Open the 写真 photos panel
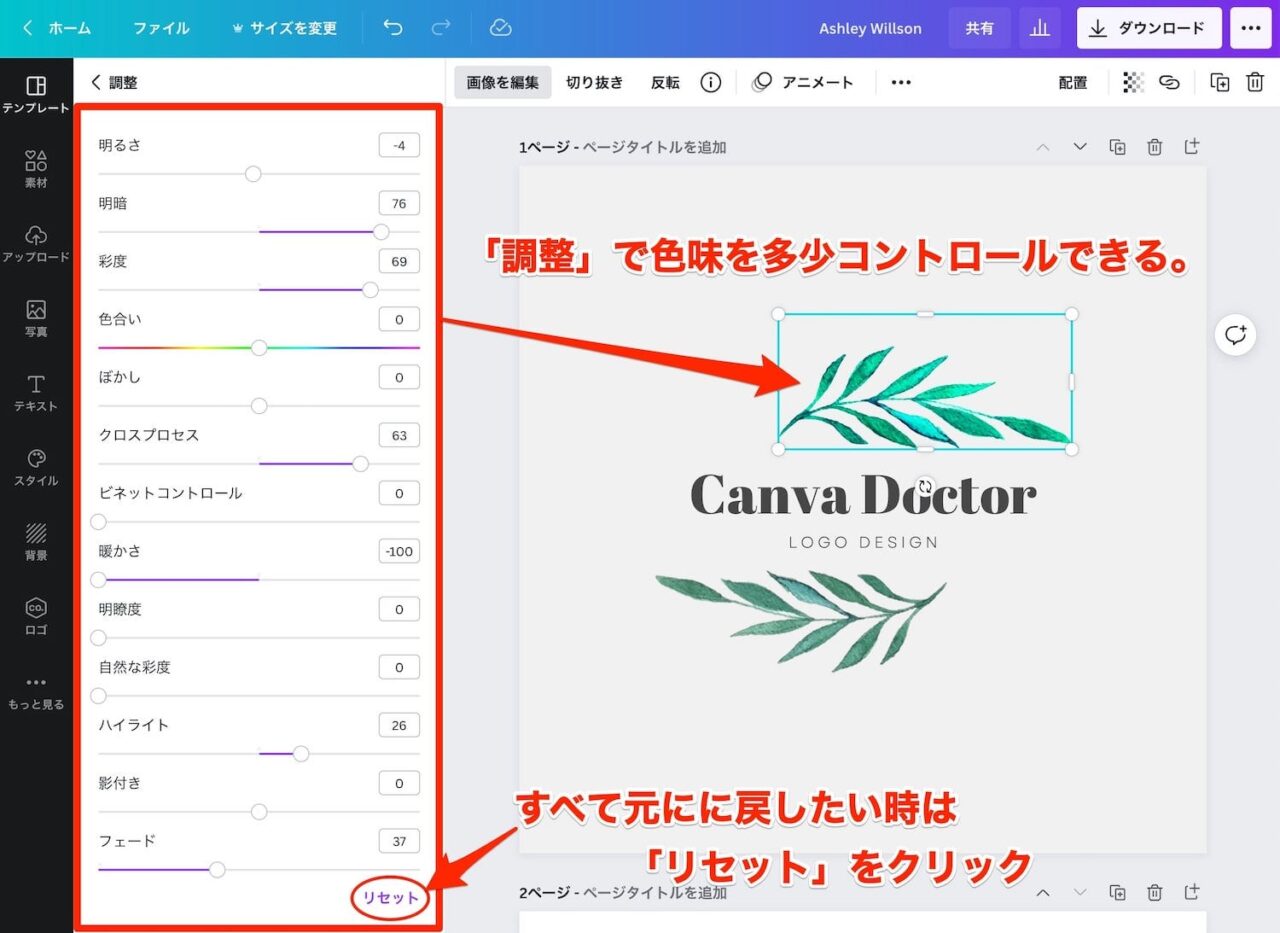Image resolution: width=1280 pixels, height=933 pixels. pyautogui.click(x=36, y=318)
